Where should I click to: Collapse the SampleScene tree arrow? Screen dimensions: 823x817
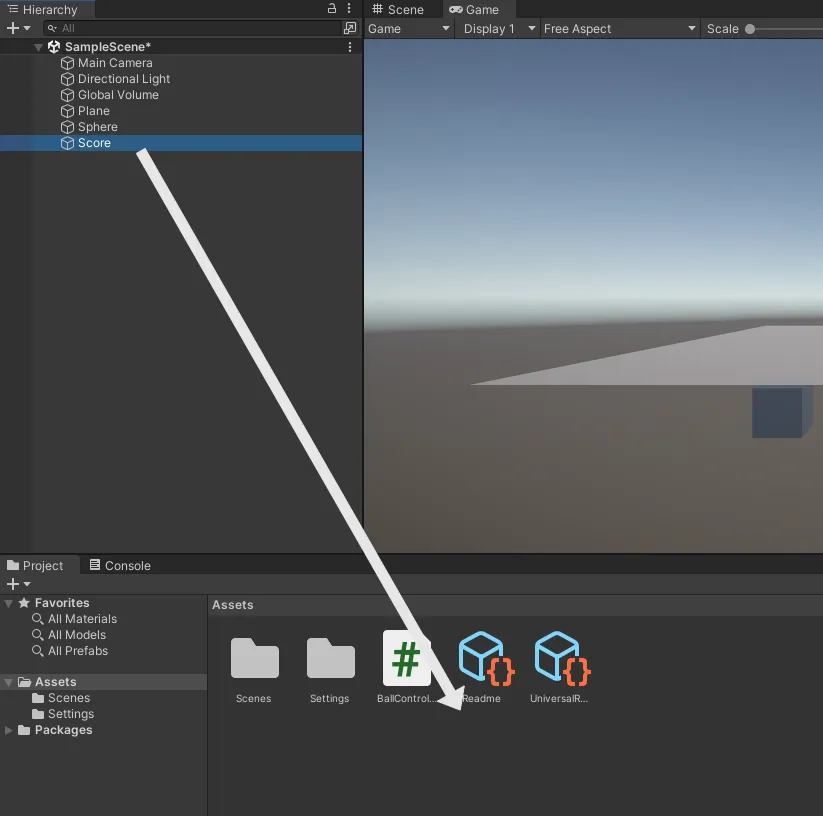[x=39, y=47]
